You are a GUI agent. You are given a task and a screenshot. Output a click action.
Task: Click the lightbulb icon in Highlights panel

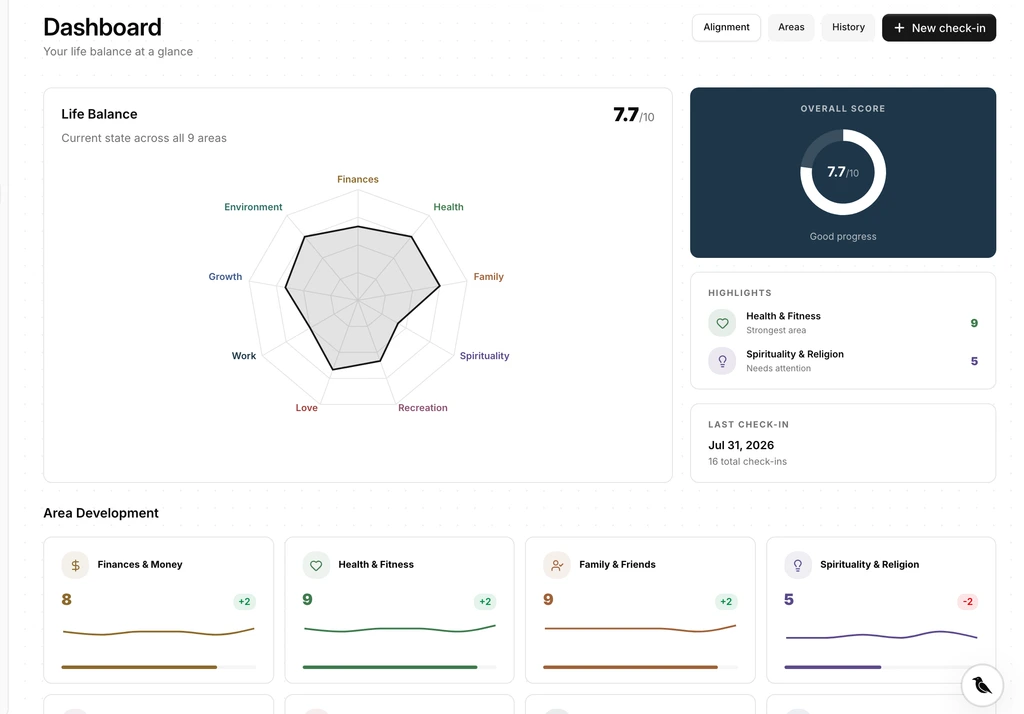coord(722,361)
